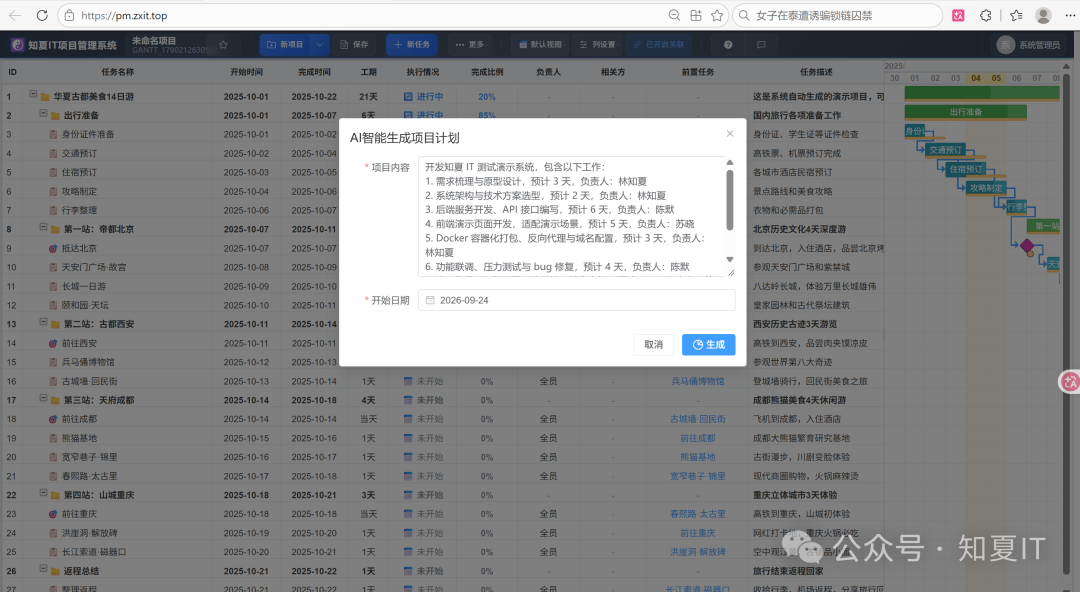Select the 身份证件准备 task row
This screenshot has height=592, width=1080.
(x=88, y=134)
